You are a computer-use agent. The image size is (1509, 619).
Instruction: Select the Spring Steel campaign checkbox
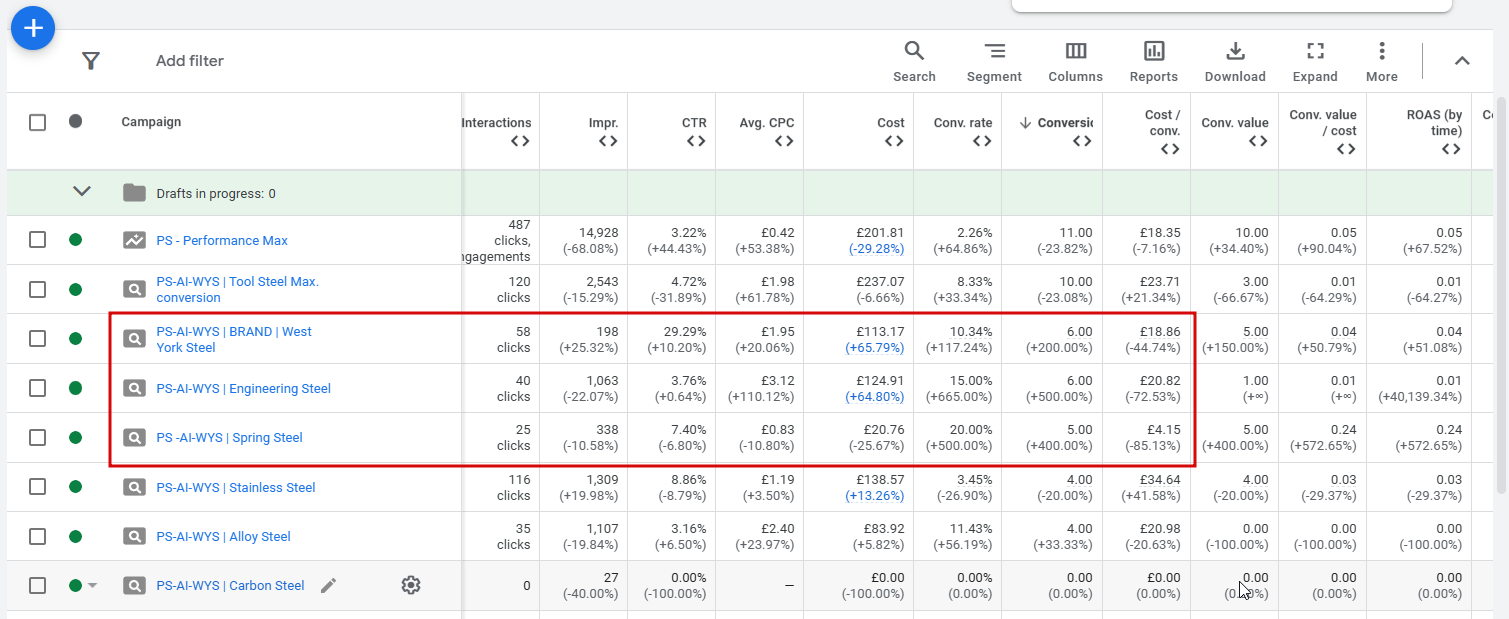[x=37, y=437]
